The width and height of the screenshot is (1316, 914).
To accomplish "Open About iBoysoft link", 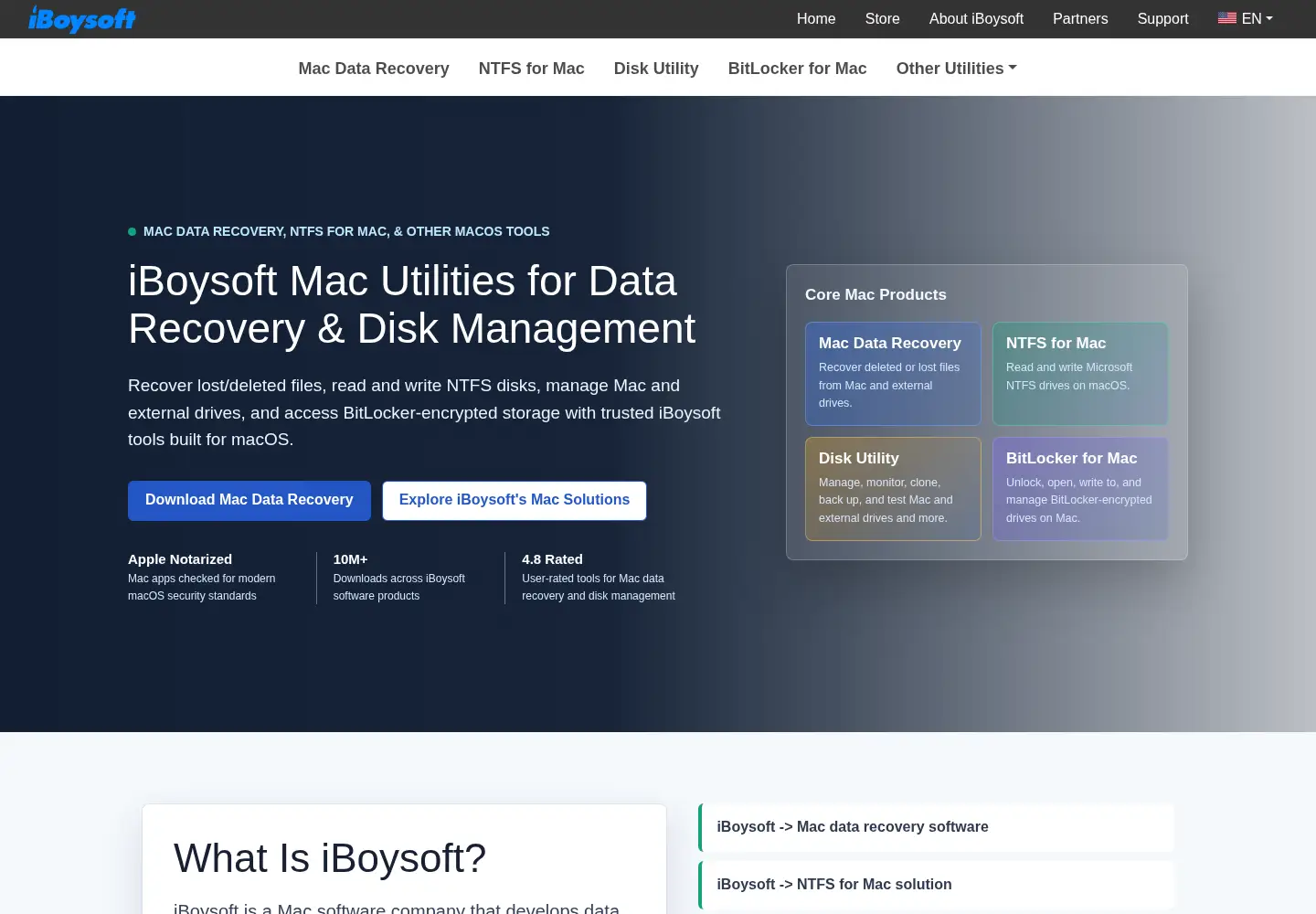I will pos(976,18).
